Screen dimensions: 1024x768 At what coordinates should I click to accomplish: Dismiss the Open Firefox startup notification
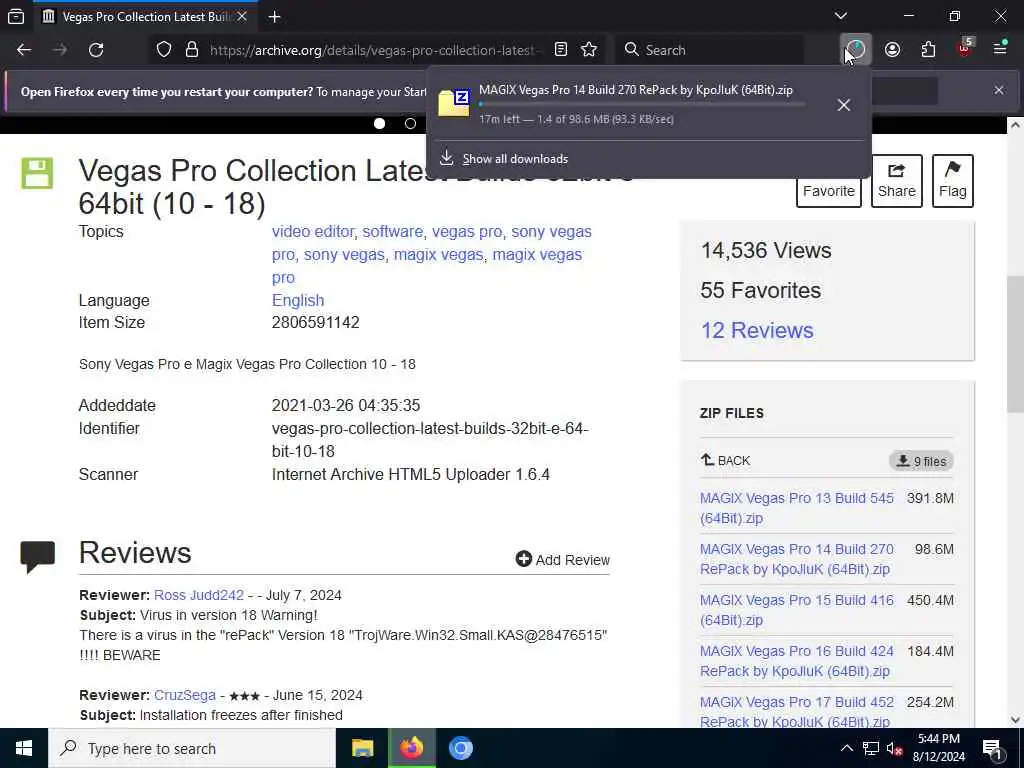tap(999, 90)
